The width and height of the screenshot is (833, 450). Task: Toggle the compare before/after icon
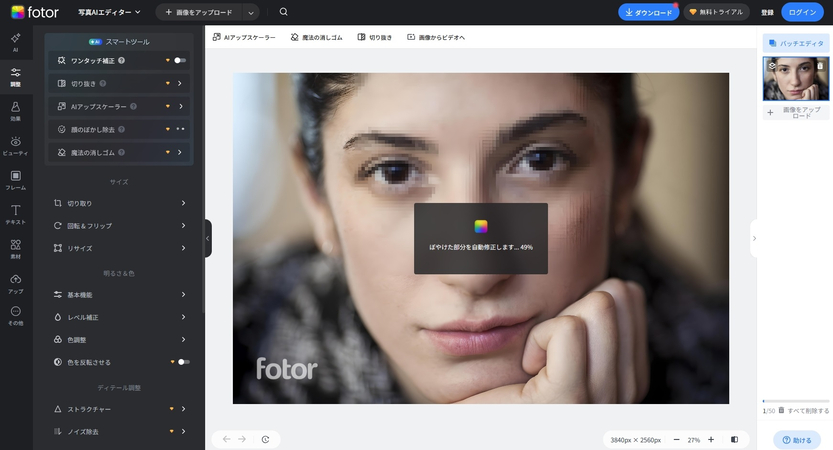point(734,440)
